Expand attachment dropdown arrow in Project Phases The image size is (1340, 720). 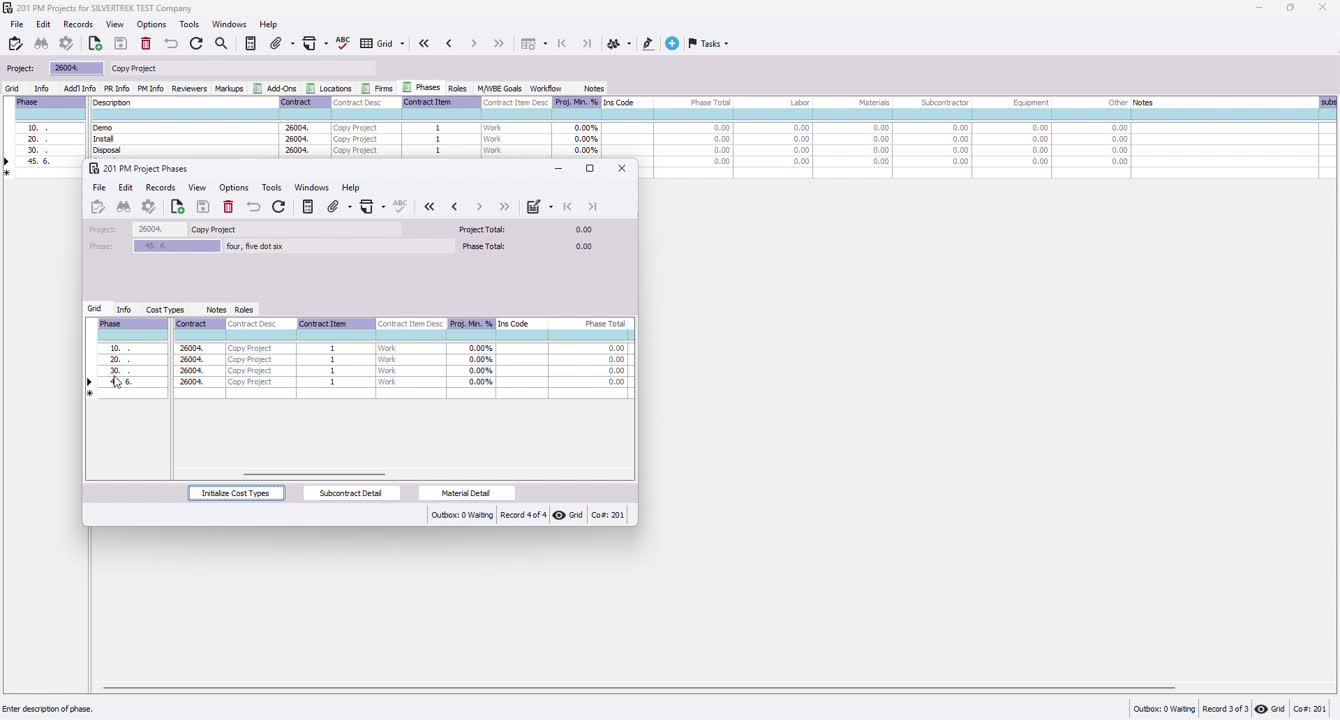(x=348, y=207)
